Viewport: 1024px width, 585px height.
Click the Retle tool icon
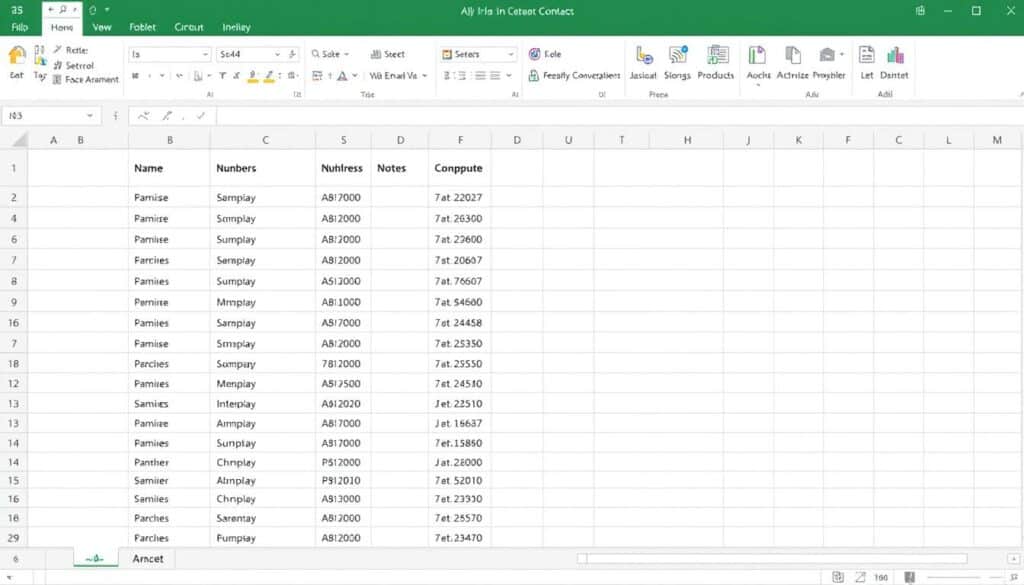coord(57,50)
